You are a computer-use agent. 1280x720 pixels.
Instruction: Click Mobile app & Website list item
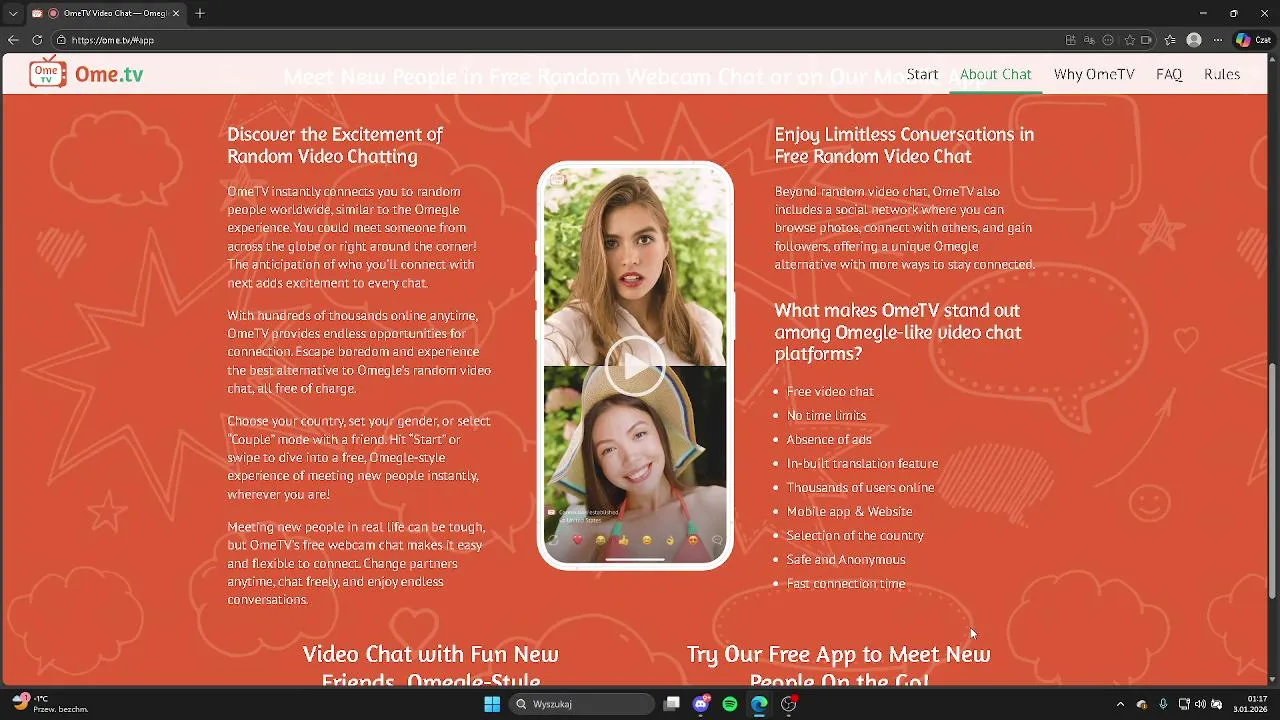[849, 511]
